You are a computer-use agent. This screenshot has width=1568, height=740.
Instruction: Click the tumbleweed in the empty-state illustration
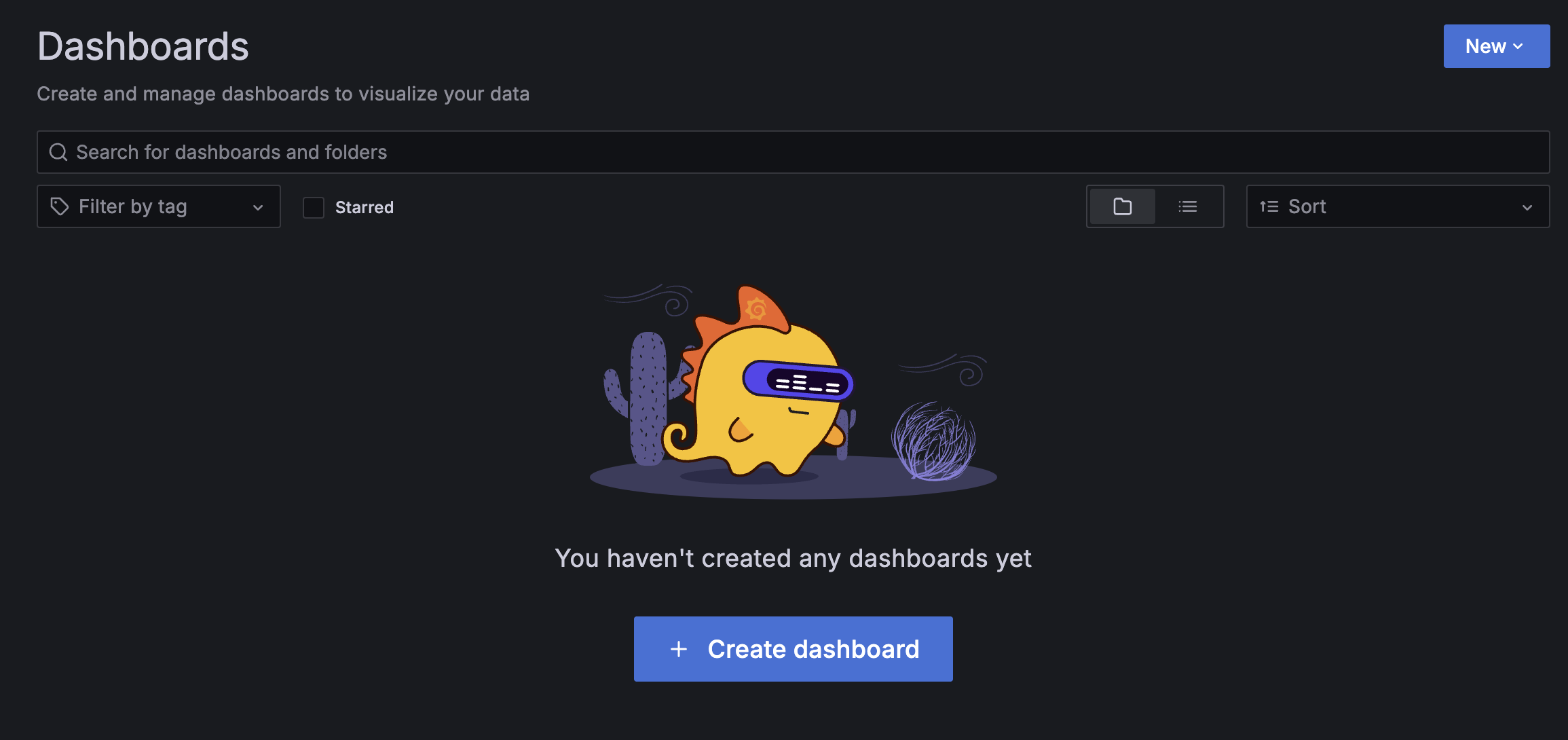point(934,441)
